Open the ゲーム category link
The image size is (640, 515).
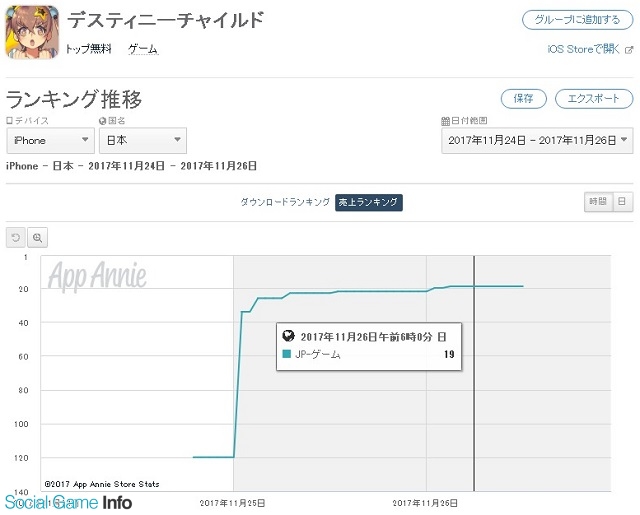pos(143,49)
